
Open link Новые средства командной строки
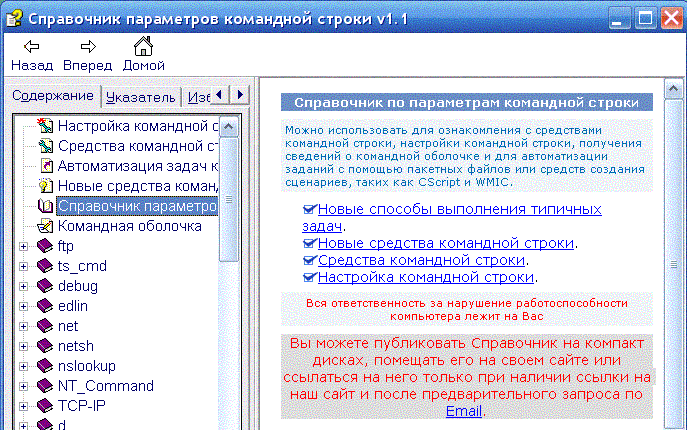click(x=446, y=243)
